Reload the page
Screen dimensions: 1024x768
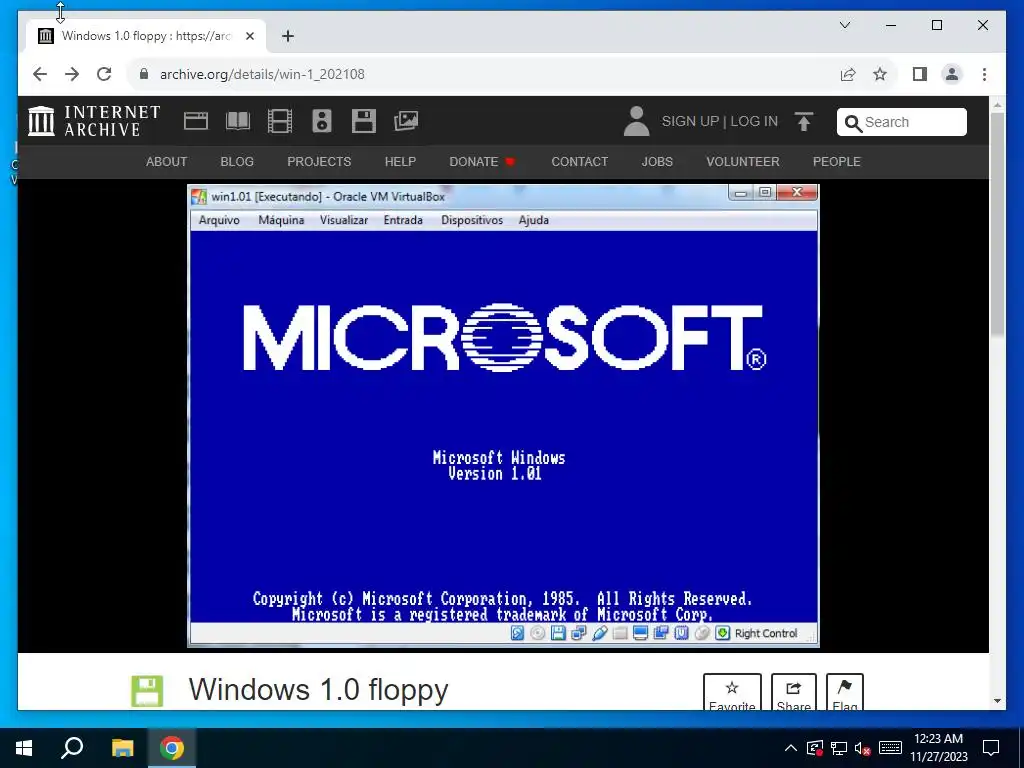(104, 74)
